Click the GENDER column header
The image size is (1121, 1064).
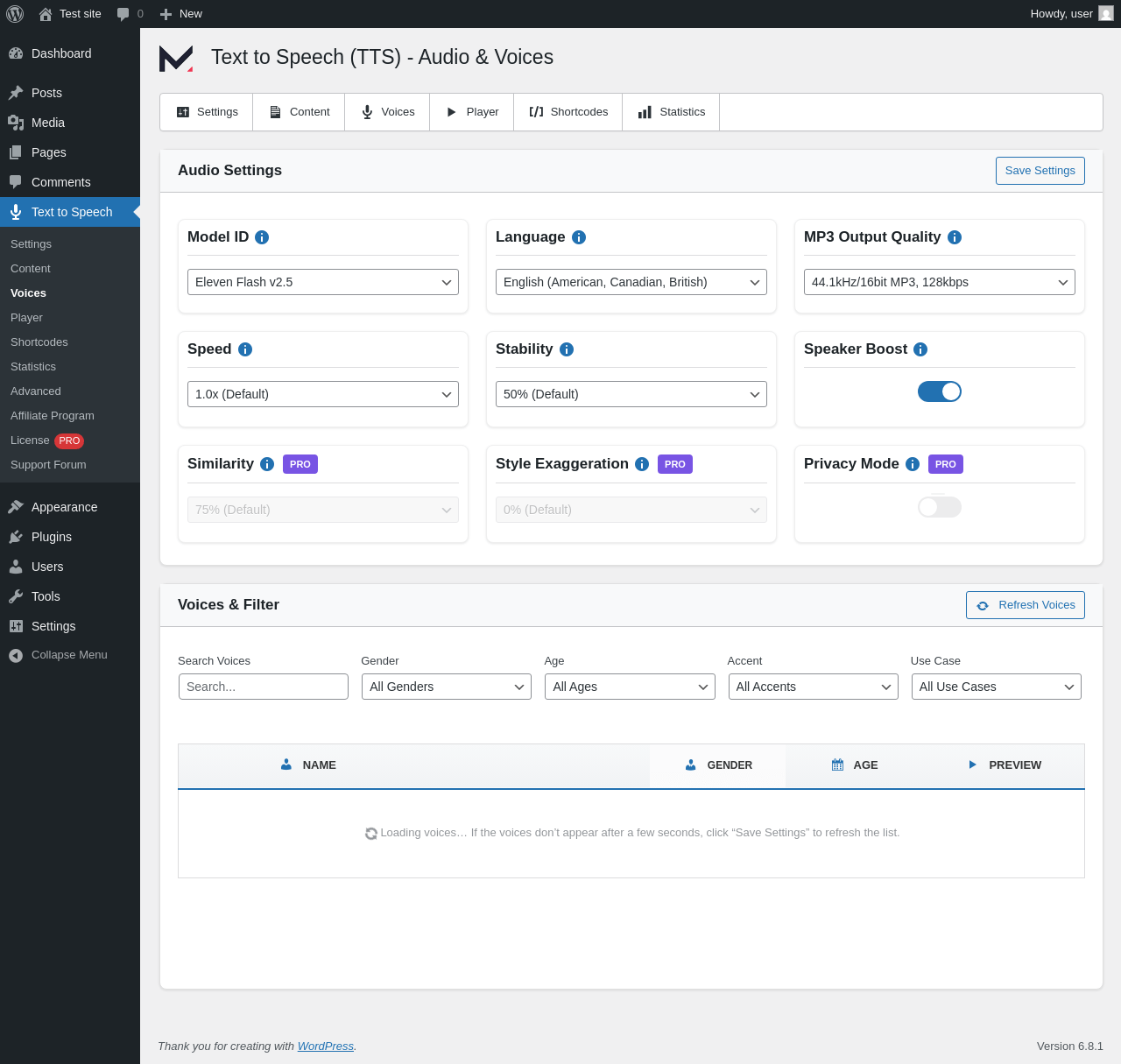click(x=718, y=765)
